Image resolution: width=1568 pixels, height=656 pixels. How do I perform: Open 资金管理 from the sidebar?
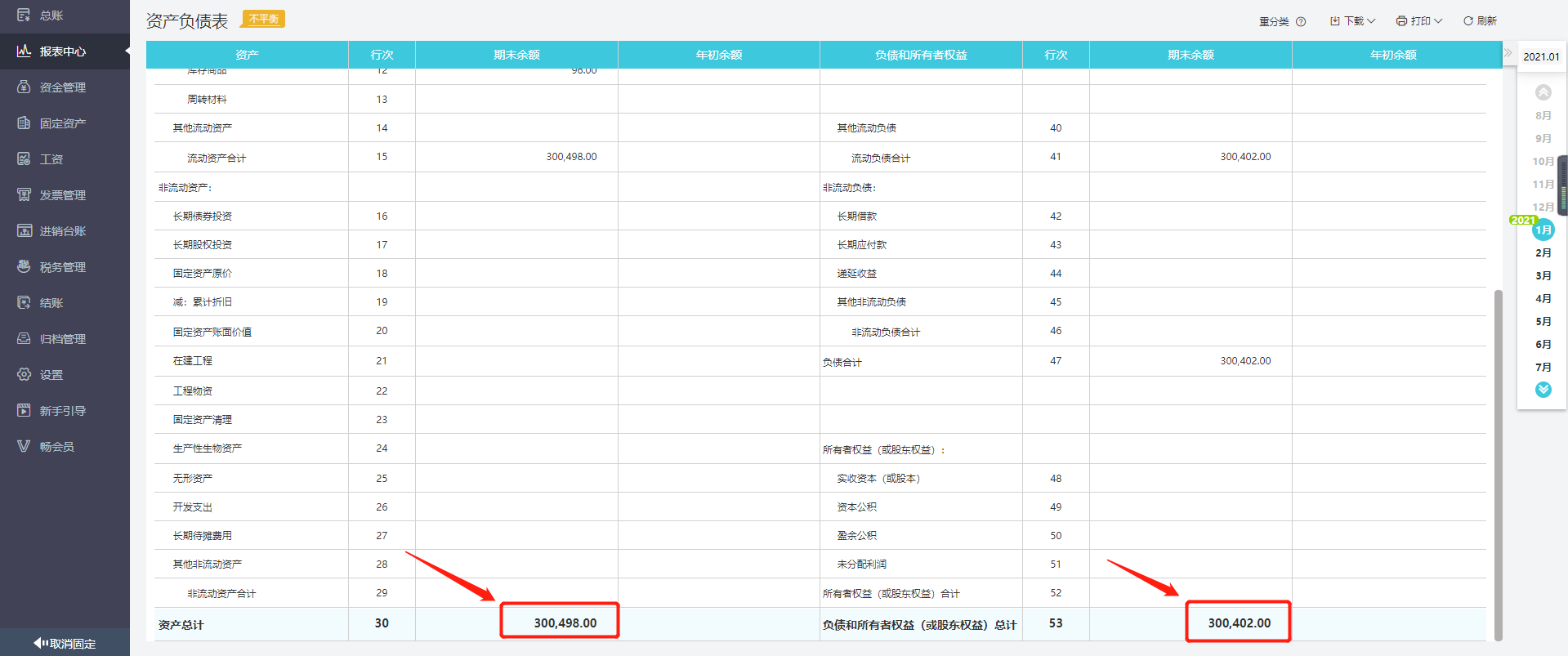point(62,87)
